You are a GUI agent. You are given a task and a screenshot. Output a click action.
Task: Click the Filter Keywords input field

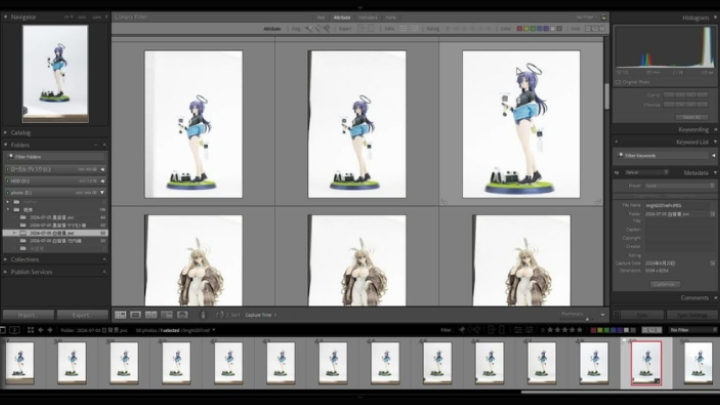pos(664,155)
